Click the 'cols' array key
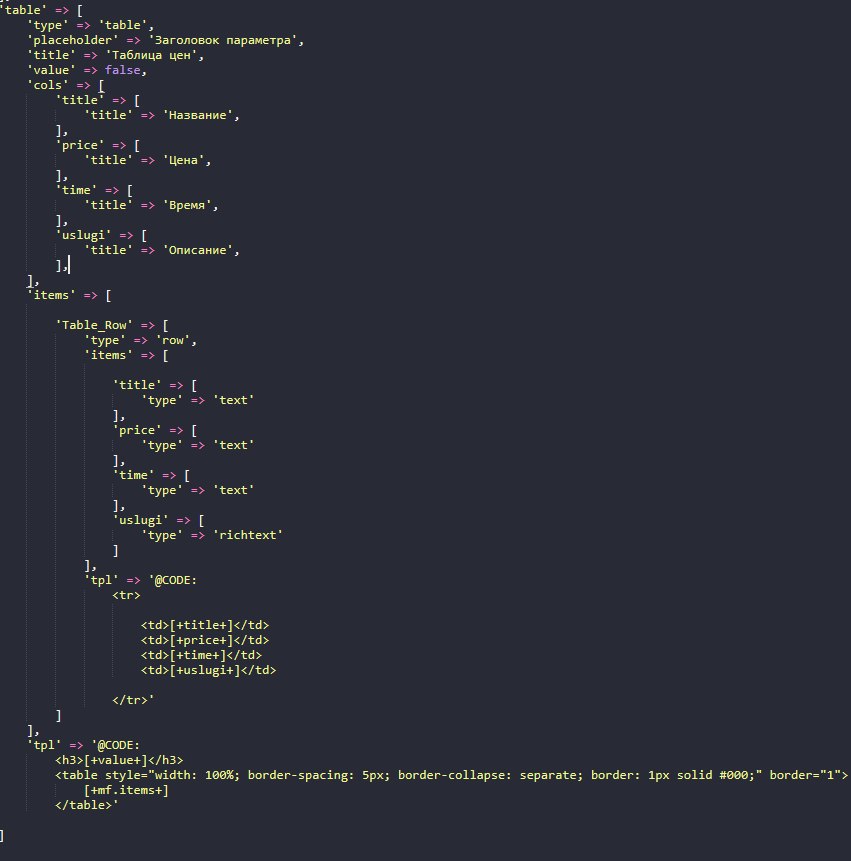 (x=48, y=85)
